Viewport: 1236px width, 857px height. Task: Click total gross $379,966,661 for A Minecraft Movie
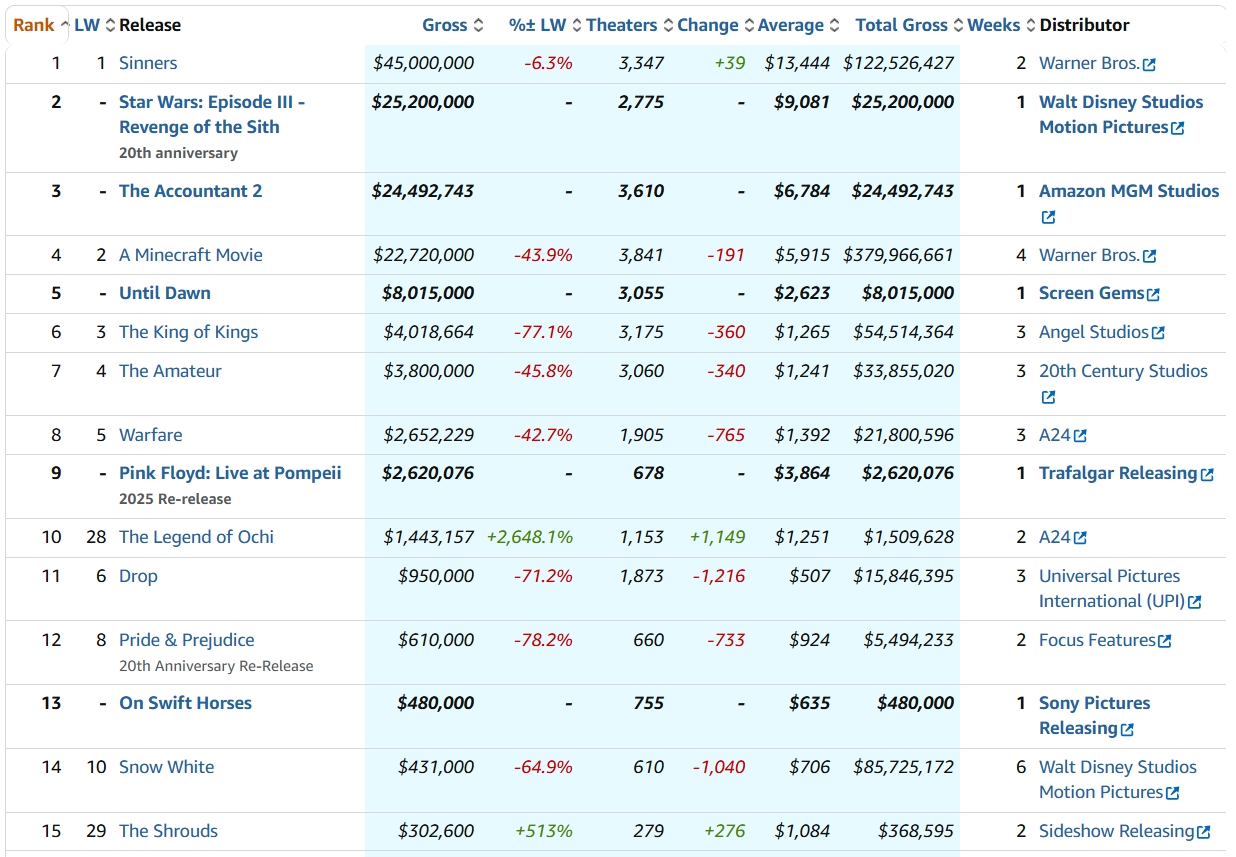pos(899,255)
